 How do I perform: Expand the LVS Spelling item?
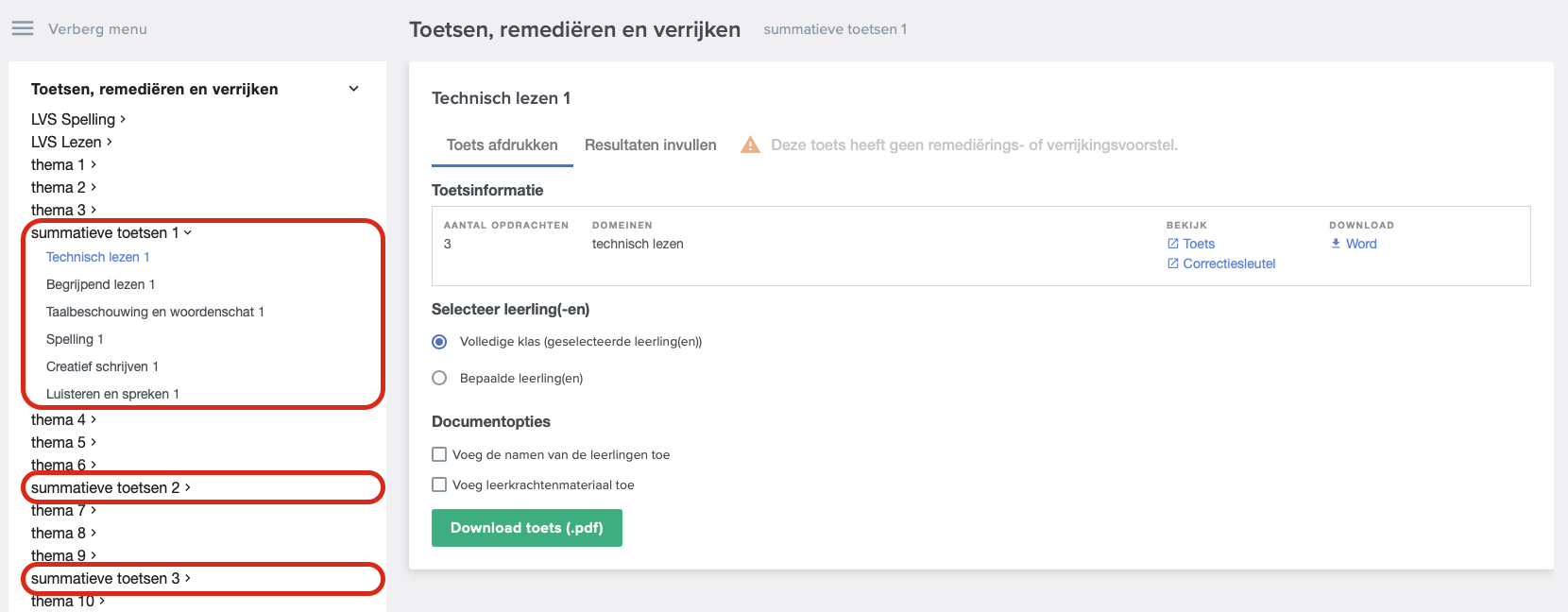click(x=78, y=119)
